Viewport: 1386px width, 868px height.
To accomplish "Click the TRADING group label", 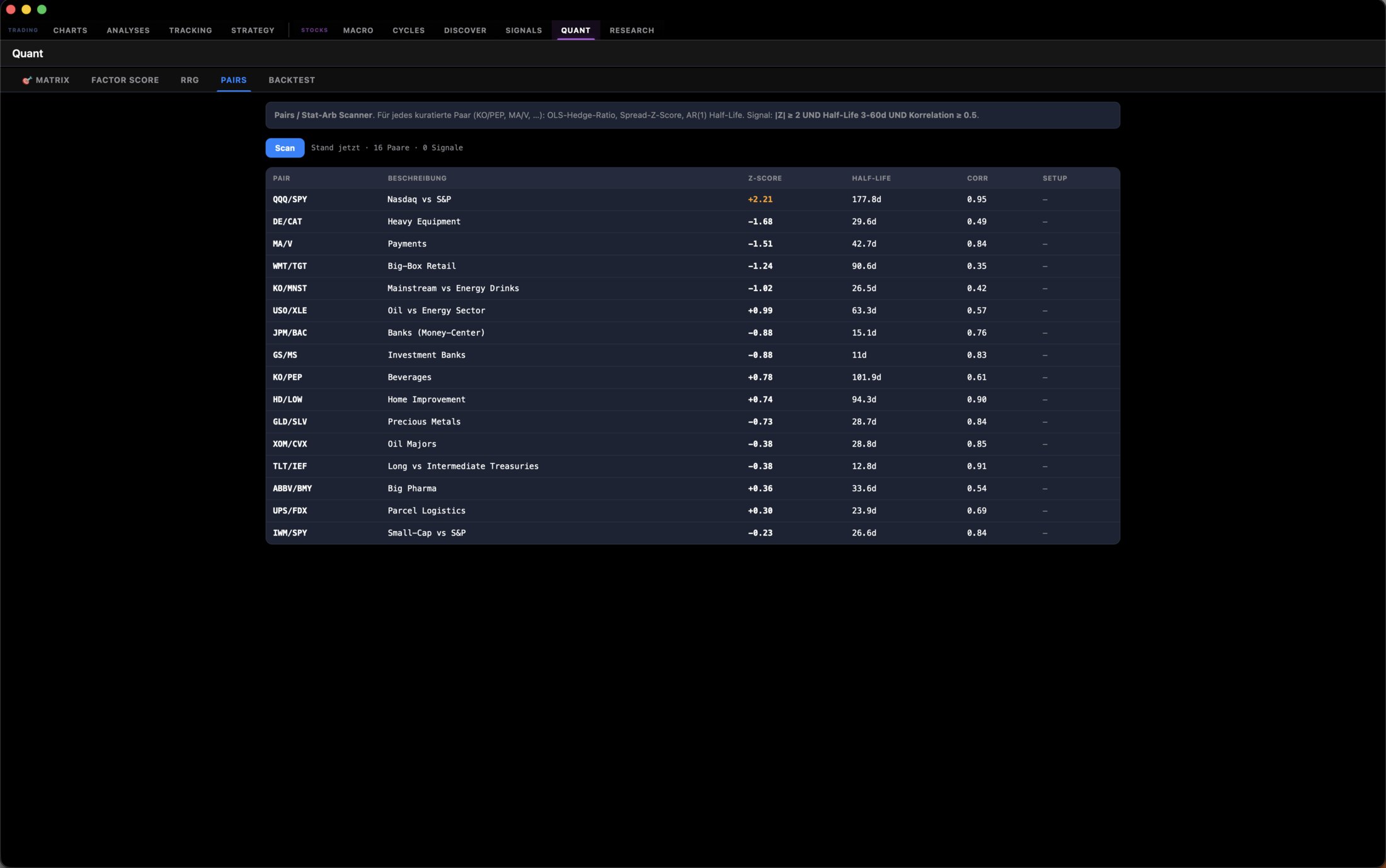I will (23, 30).
